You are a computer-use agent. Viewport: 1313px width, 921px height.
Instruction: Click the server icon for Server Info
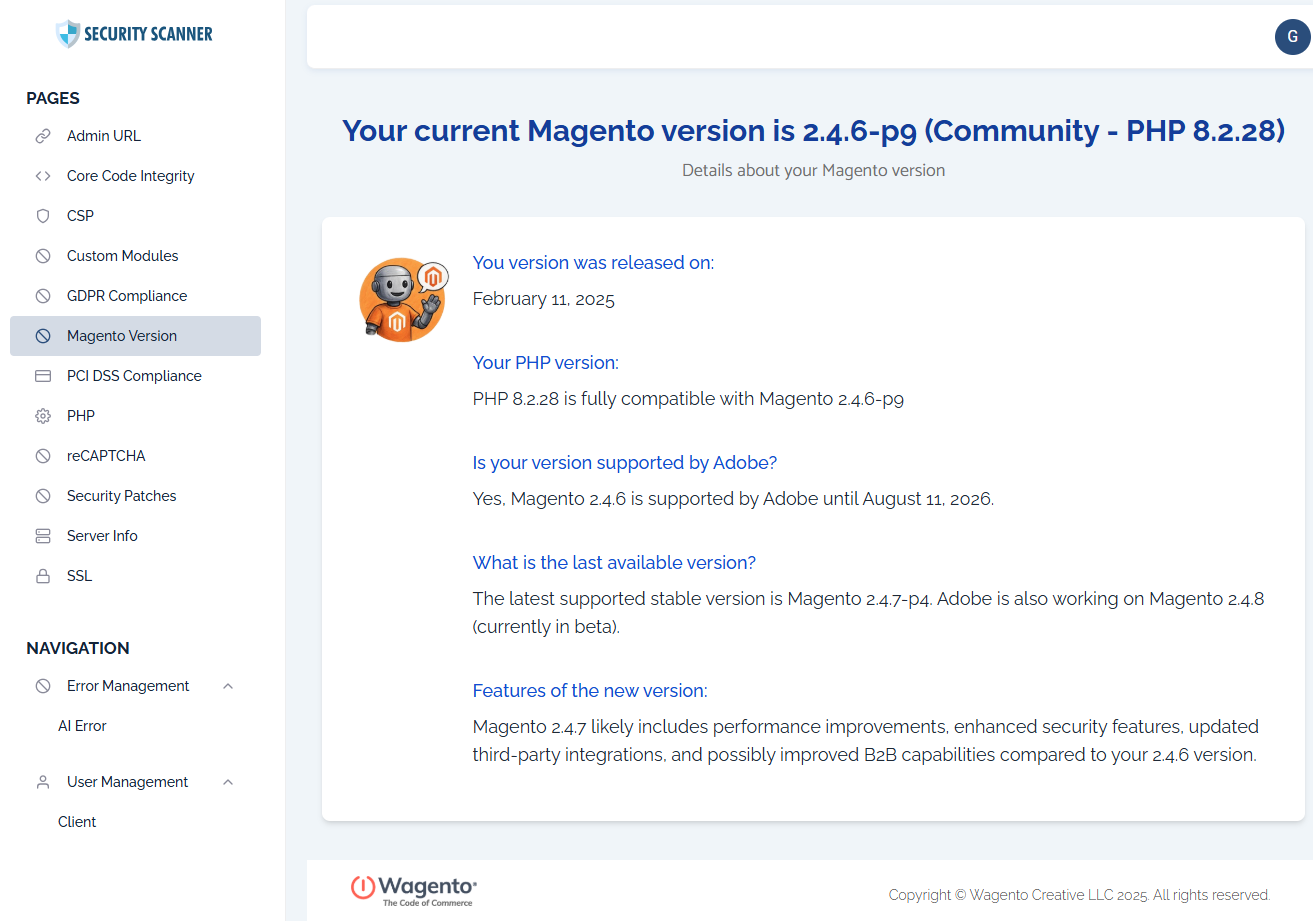pos(43,536)
